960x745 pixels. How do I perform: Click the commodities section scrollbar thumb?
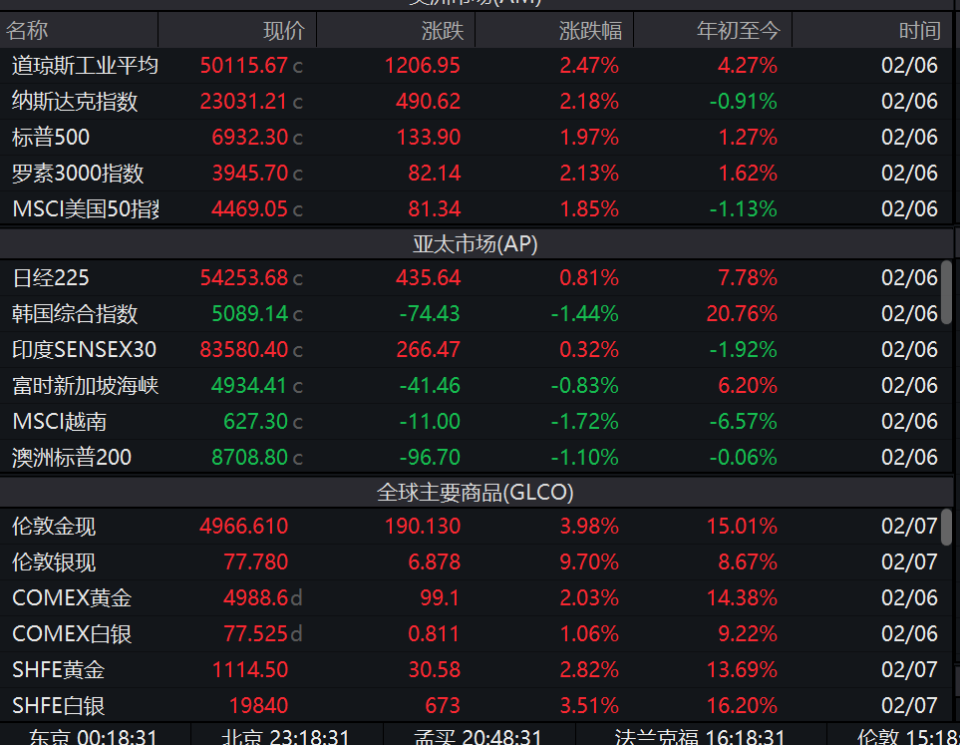947,527
